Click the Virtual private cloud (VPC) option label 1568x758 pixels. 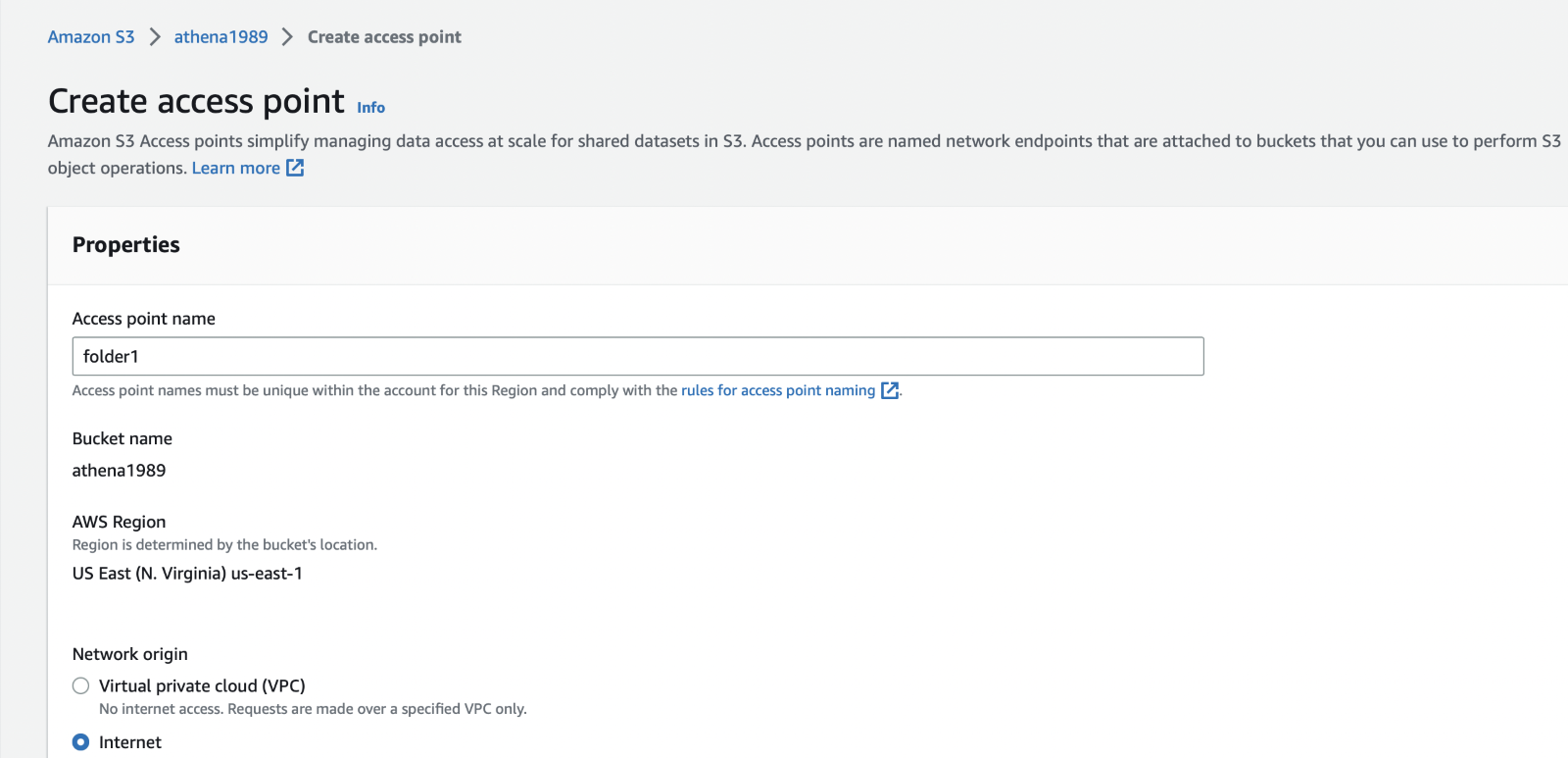202,686
